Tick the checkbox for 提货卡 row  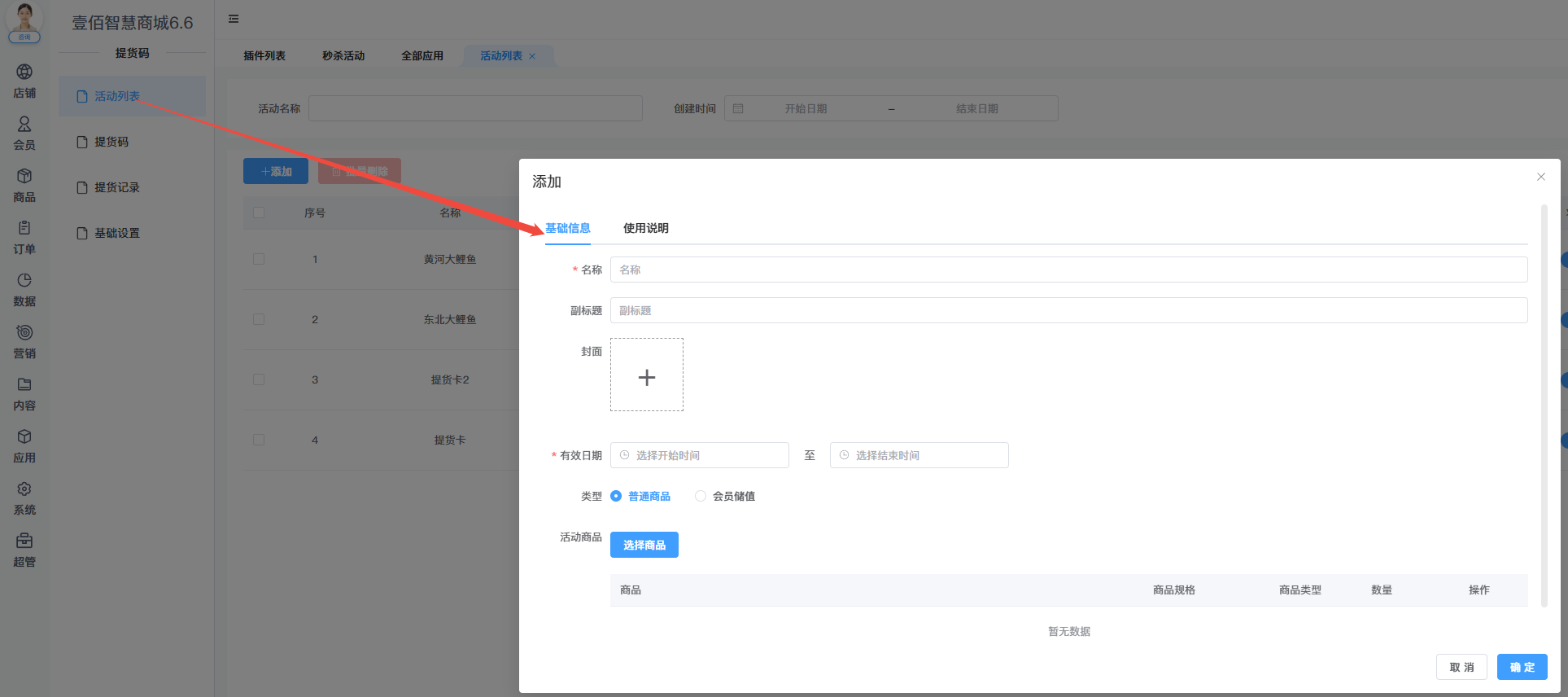(259, 440)
